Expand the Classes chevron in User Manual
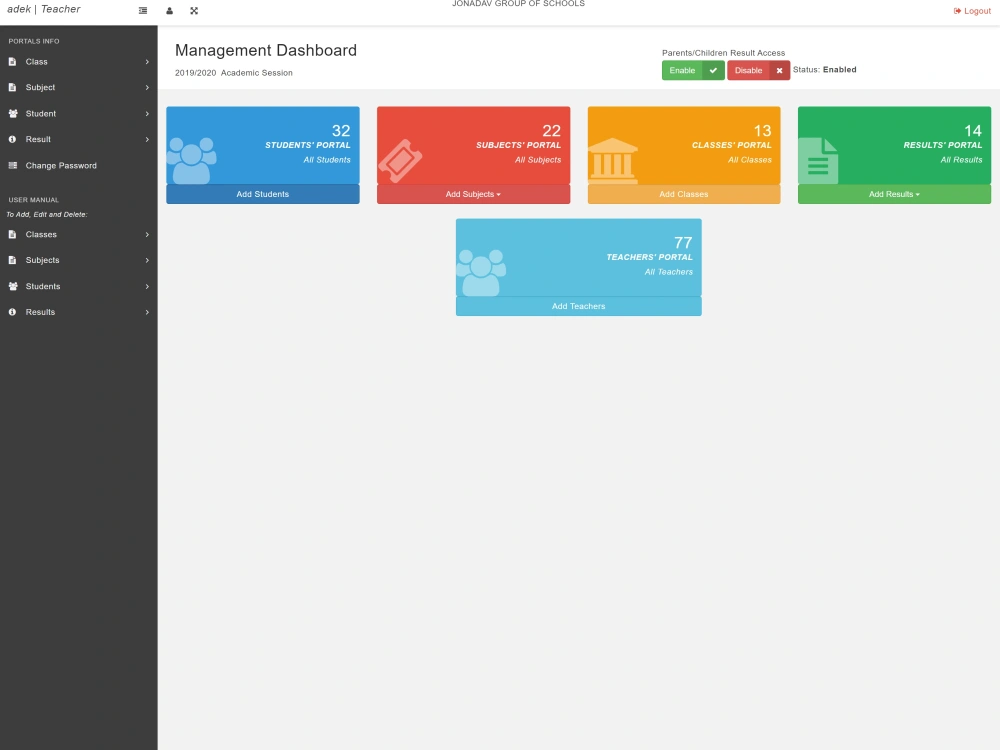Screen dimensions: 1000x750 (147, 235)
